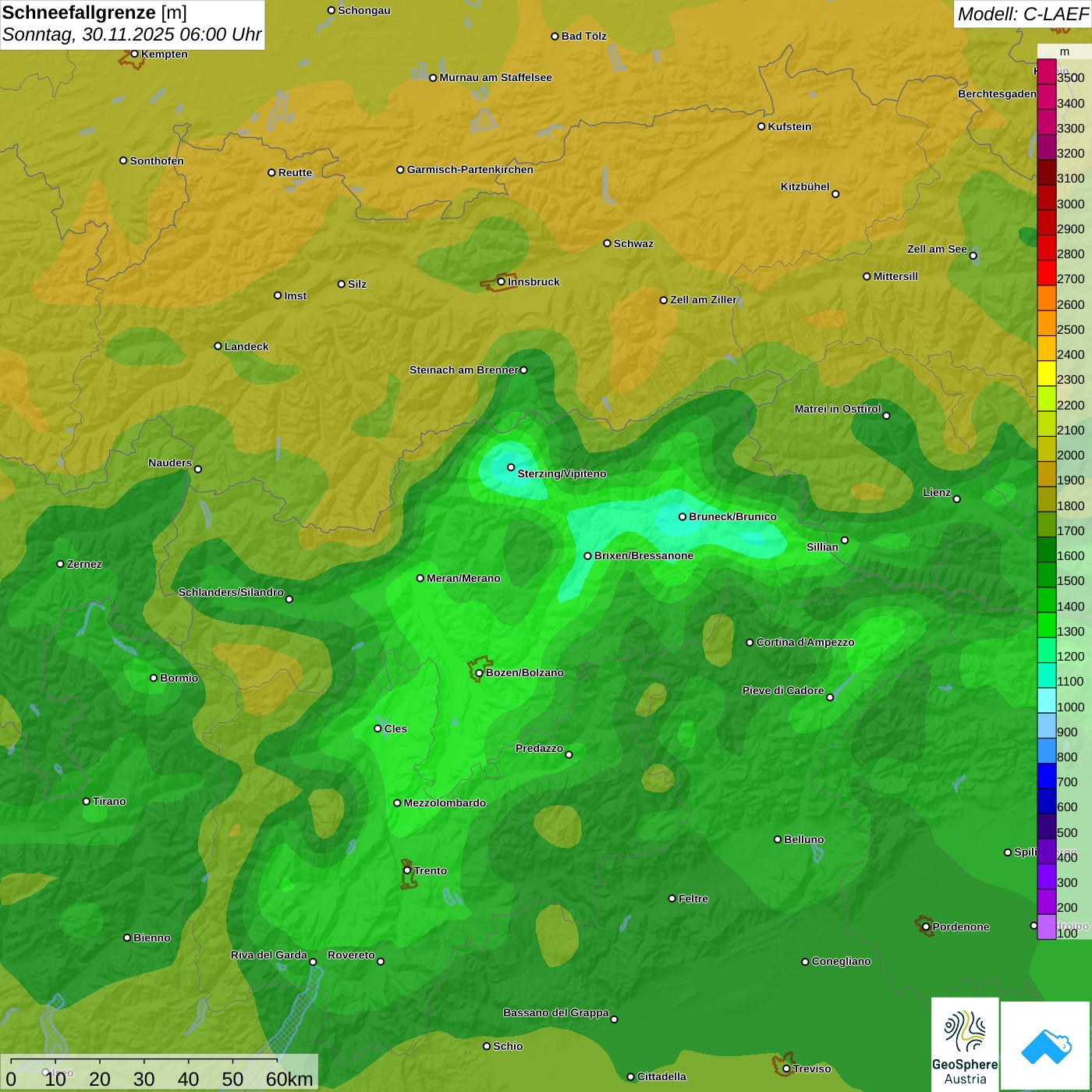The height and width of the screenshot is (1092, 1092).
Task: Select the Steinach am Brenner label
Action: (463, 370)
